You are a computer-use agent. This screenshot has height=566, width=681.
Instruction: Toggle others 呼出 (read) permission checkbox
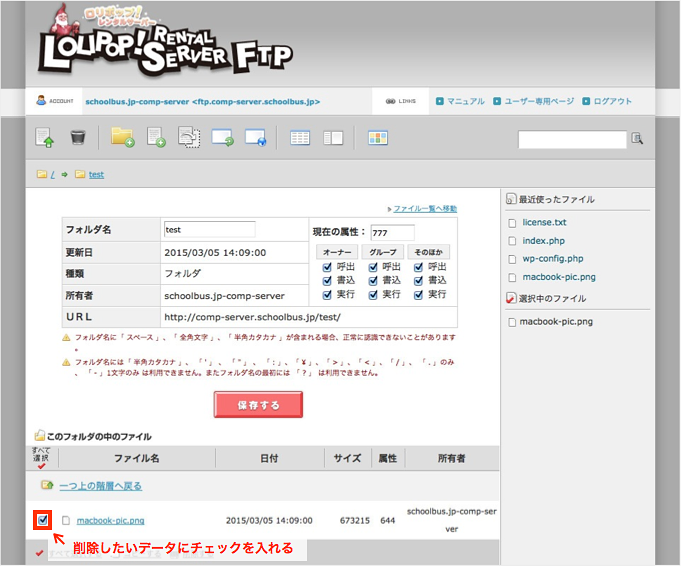tap(418, 267)
